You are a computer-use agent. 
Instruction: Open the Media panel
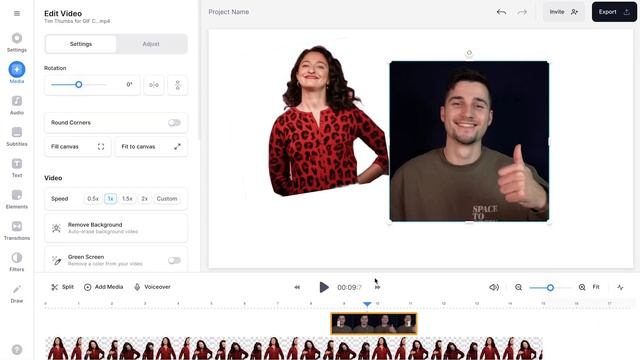point(17,73)
